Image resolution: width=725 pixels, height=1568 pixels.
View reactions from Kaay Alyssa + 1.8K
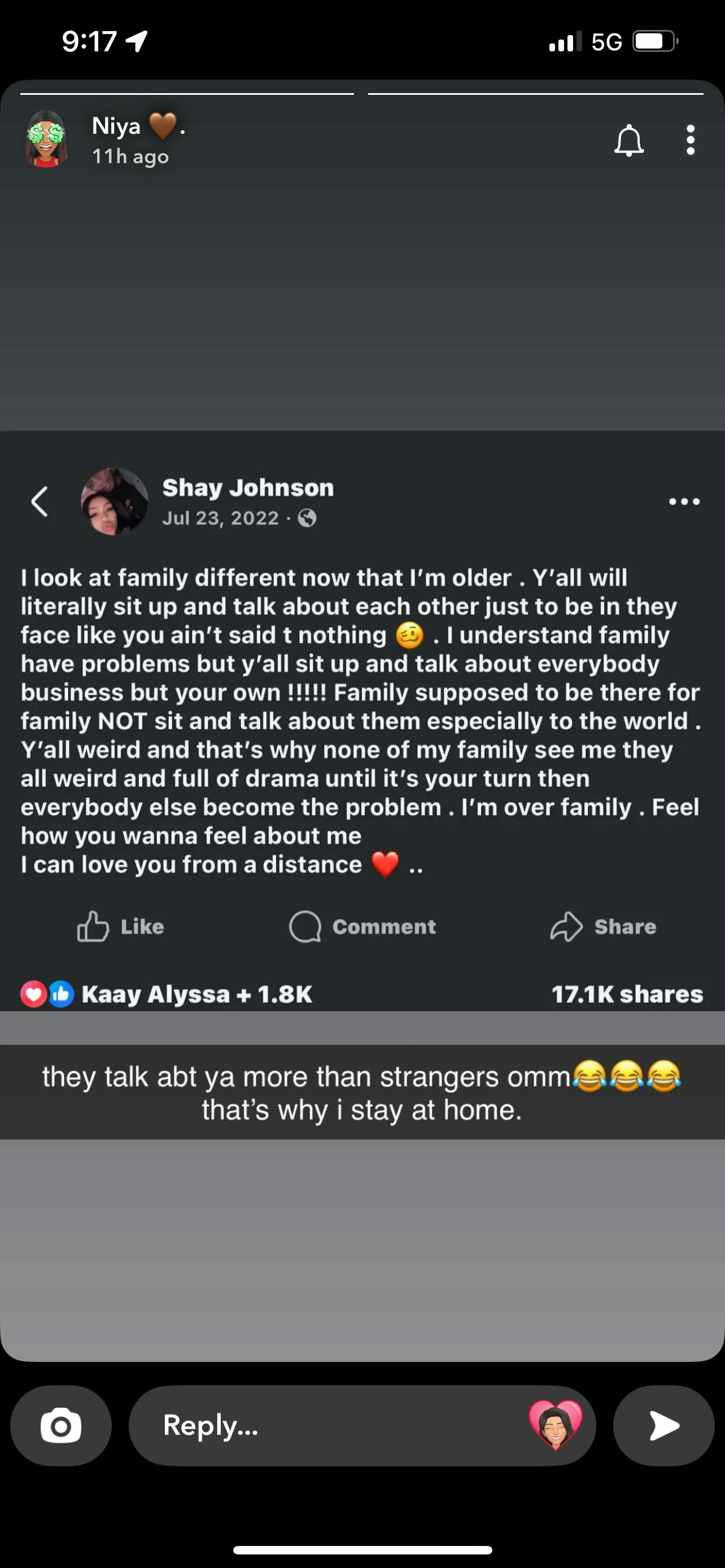click(x=166, y=994)
